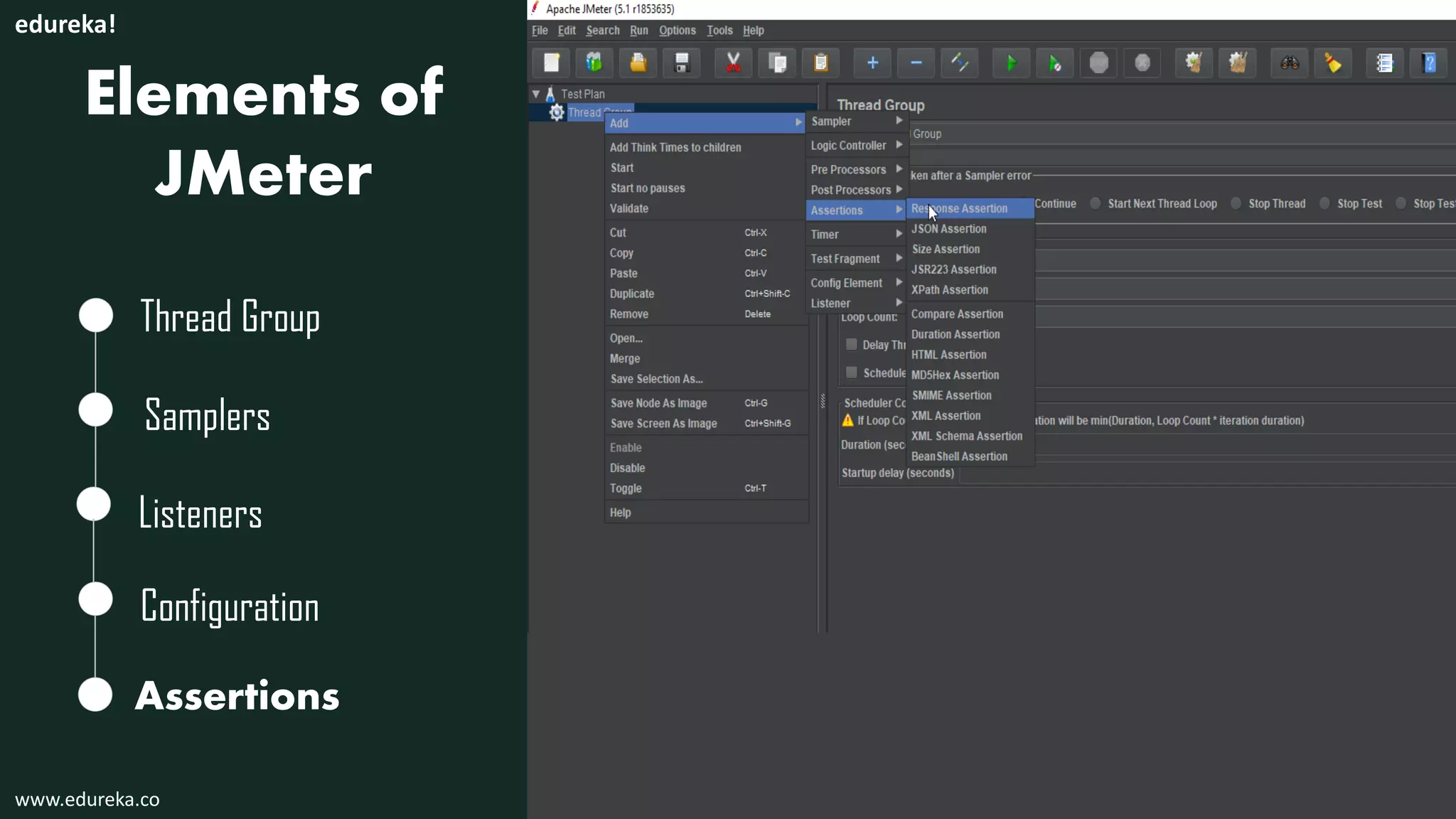Image resolution: width=1456 pixels, height=819 pixels.
Task: Click the Cut scissors icon
Action: pyautogui.click(x=734, y=63)
